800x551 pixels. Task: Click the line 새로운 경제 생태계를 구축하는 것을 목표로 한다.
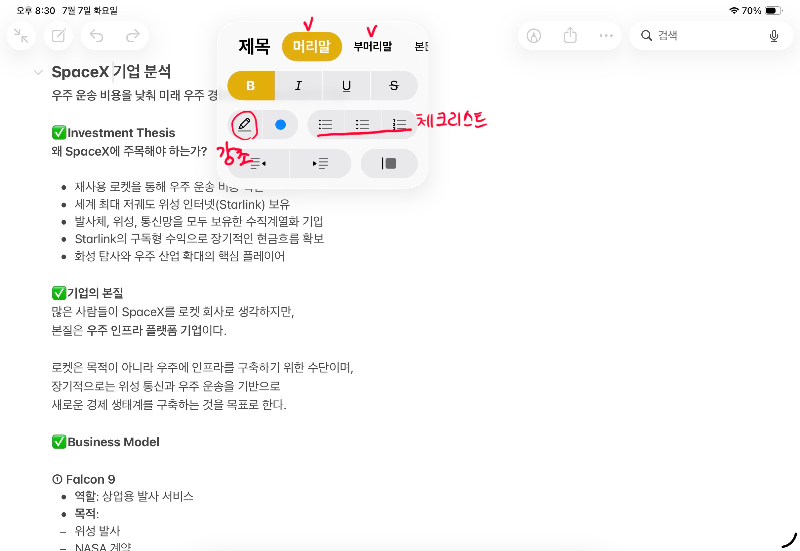point(169,405)
